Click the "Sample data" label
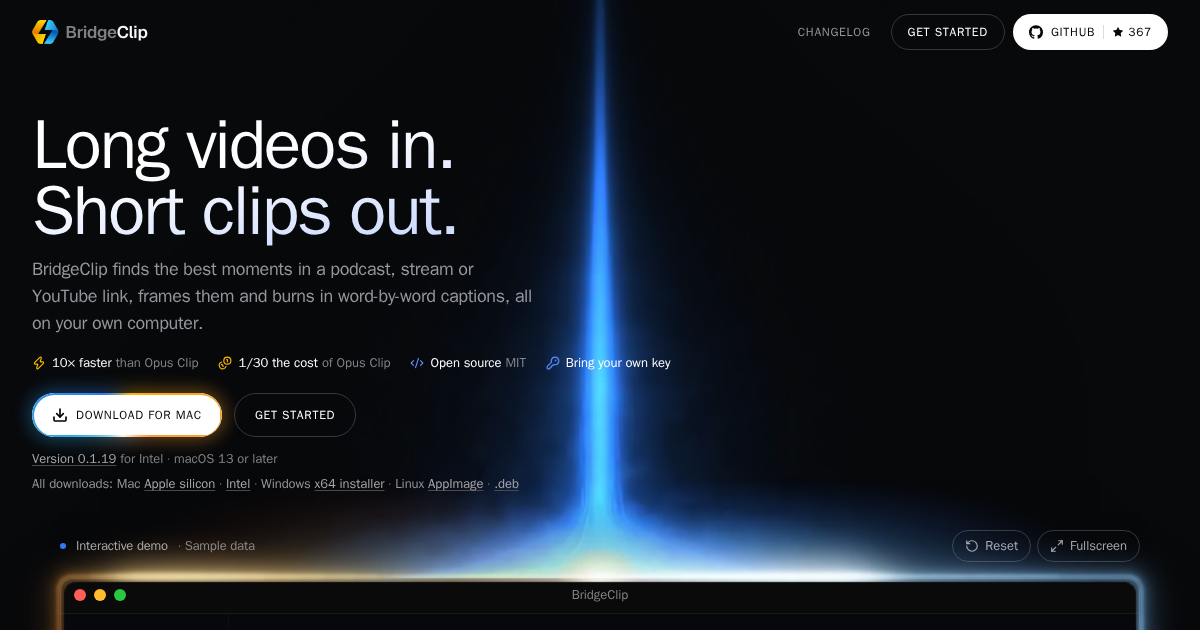Image resolution: width=1200 pixels, height=630 pixels. (x=220, y=546)
